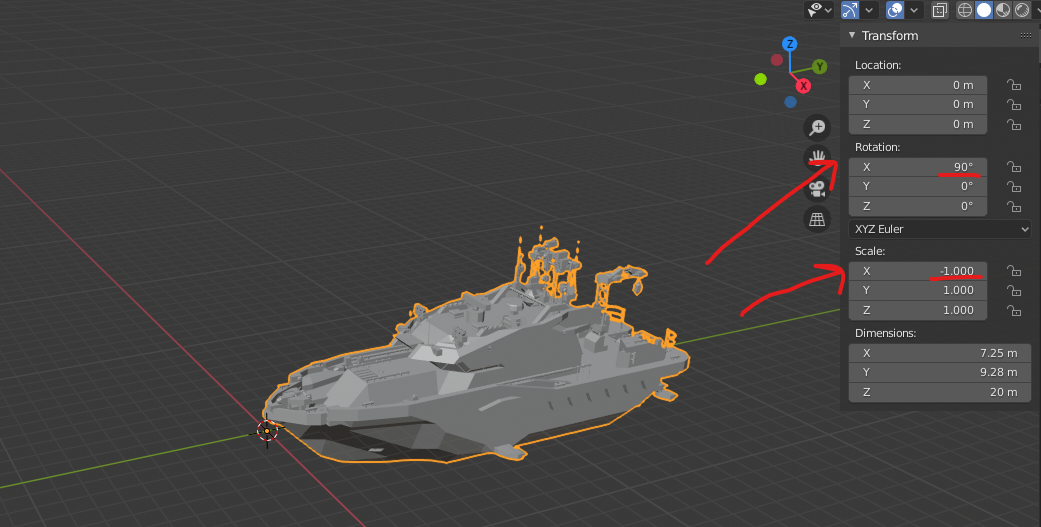
Task: Open the gizmo options dropdown arrow
Action: 869,10
